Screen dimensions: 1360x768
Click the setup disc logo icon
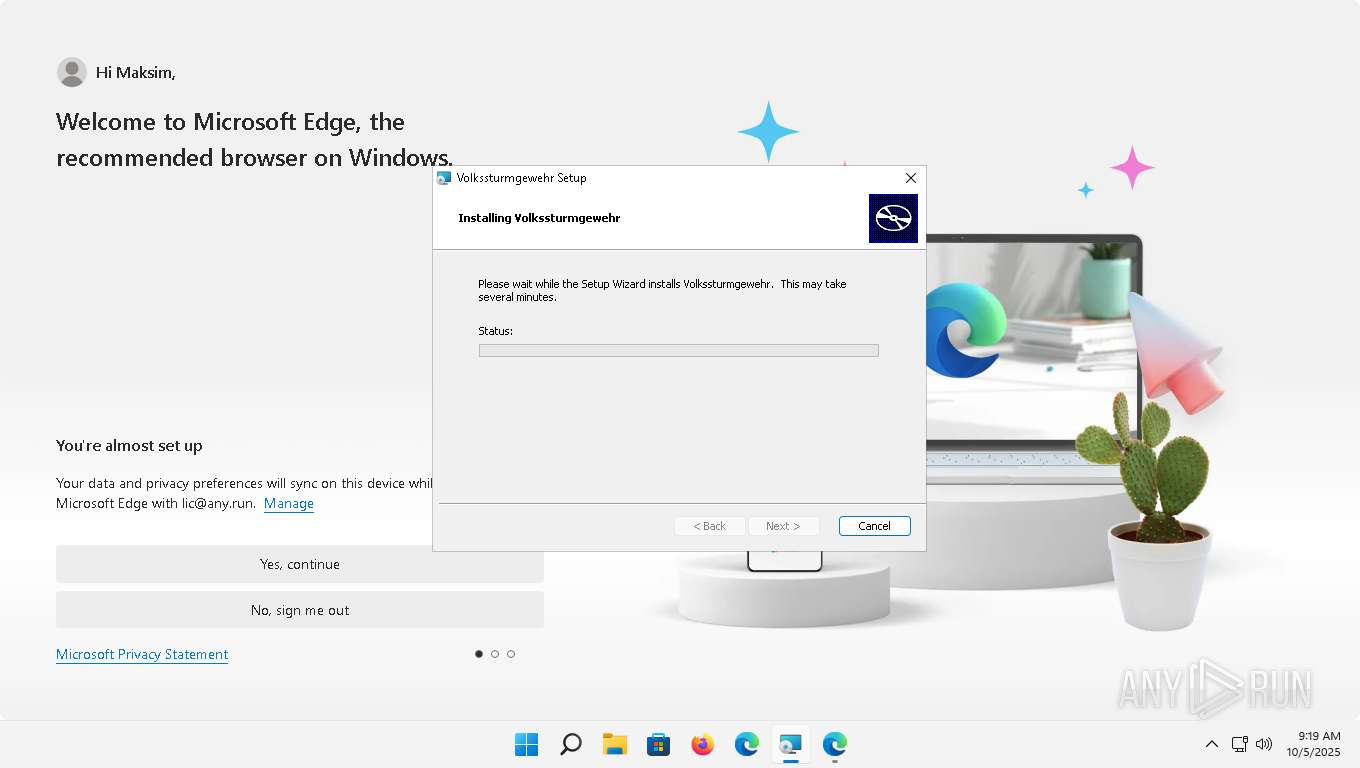point(893,218)
